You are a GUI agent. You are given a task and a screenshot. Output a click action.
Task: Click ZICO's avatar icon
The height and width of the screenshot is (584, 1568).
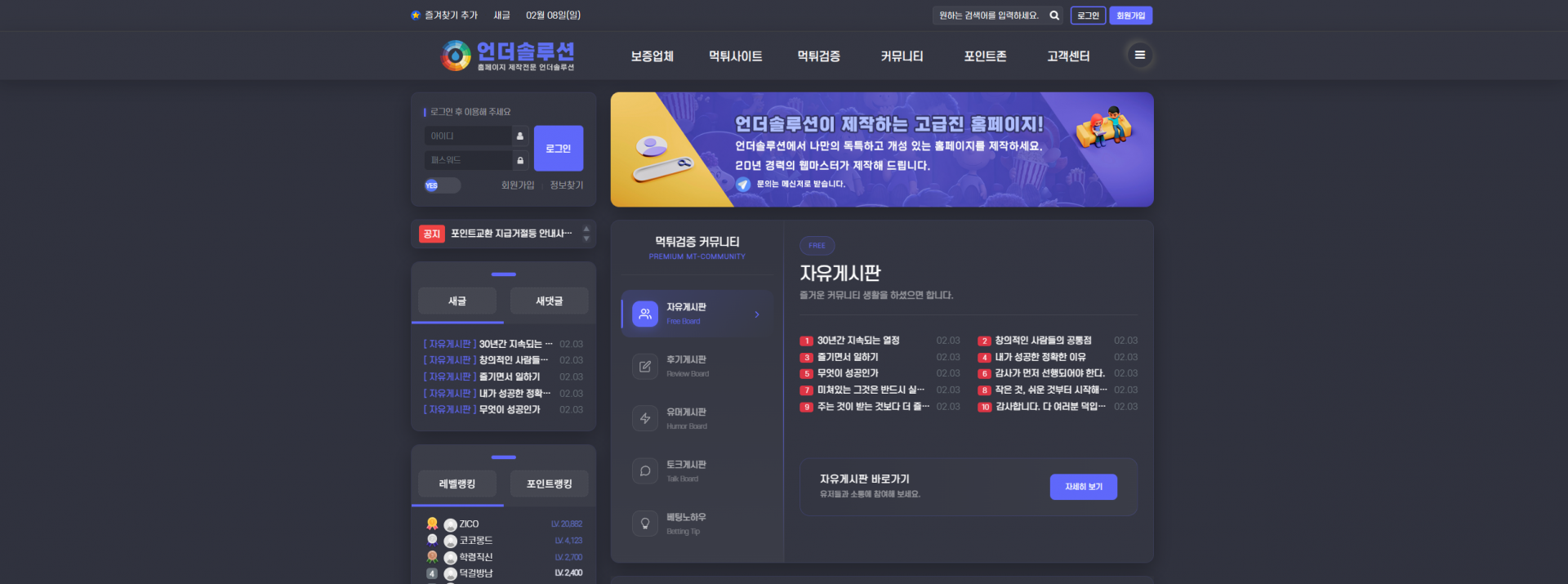pos(450,525)
